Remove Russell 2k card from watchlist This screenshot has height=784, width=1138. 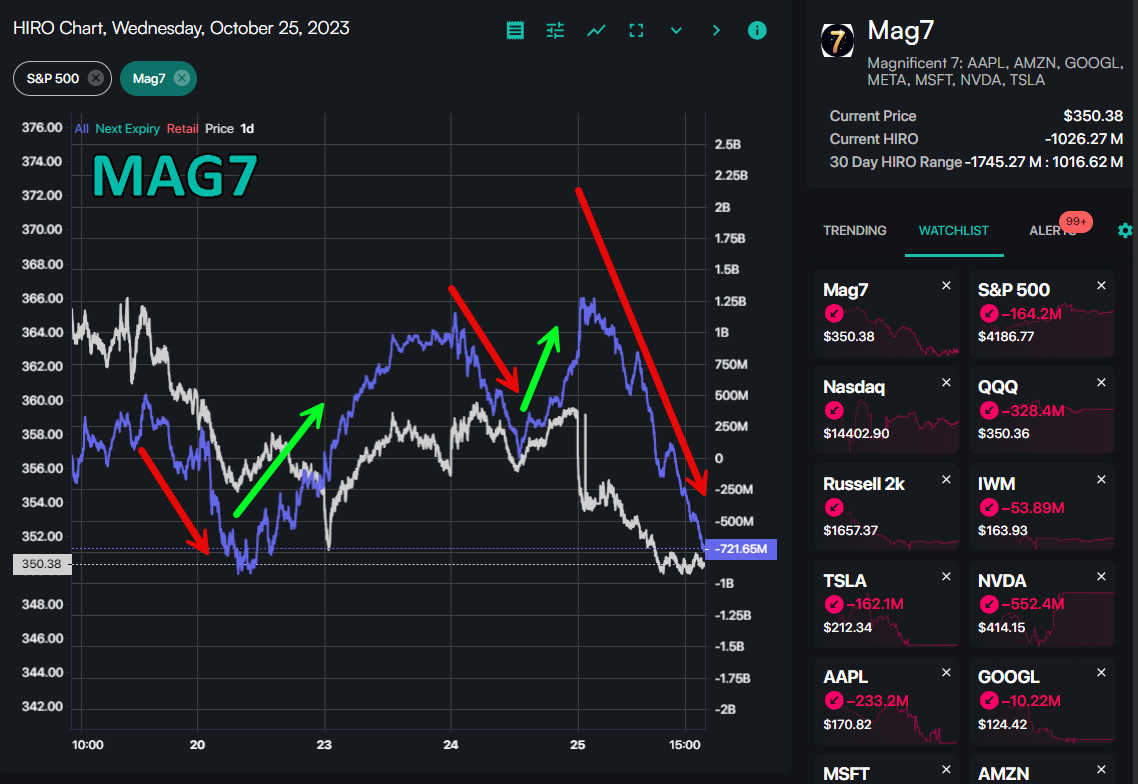click(946, 480)
